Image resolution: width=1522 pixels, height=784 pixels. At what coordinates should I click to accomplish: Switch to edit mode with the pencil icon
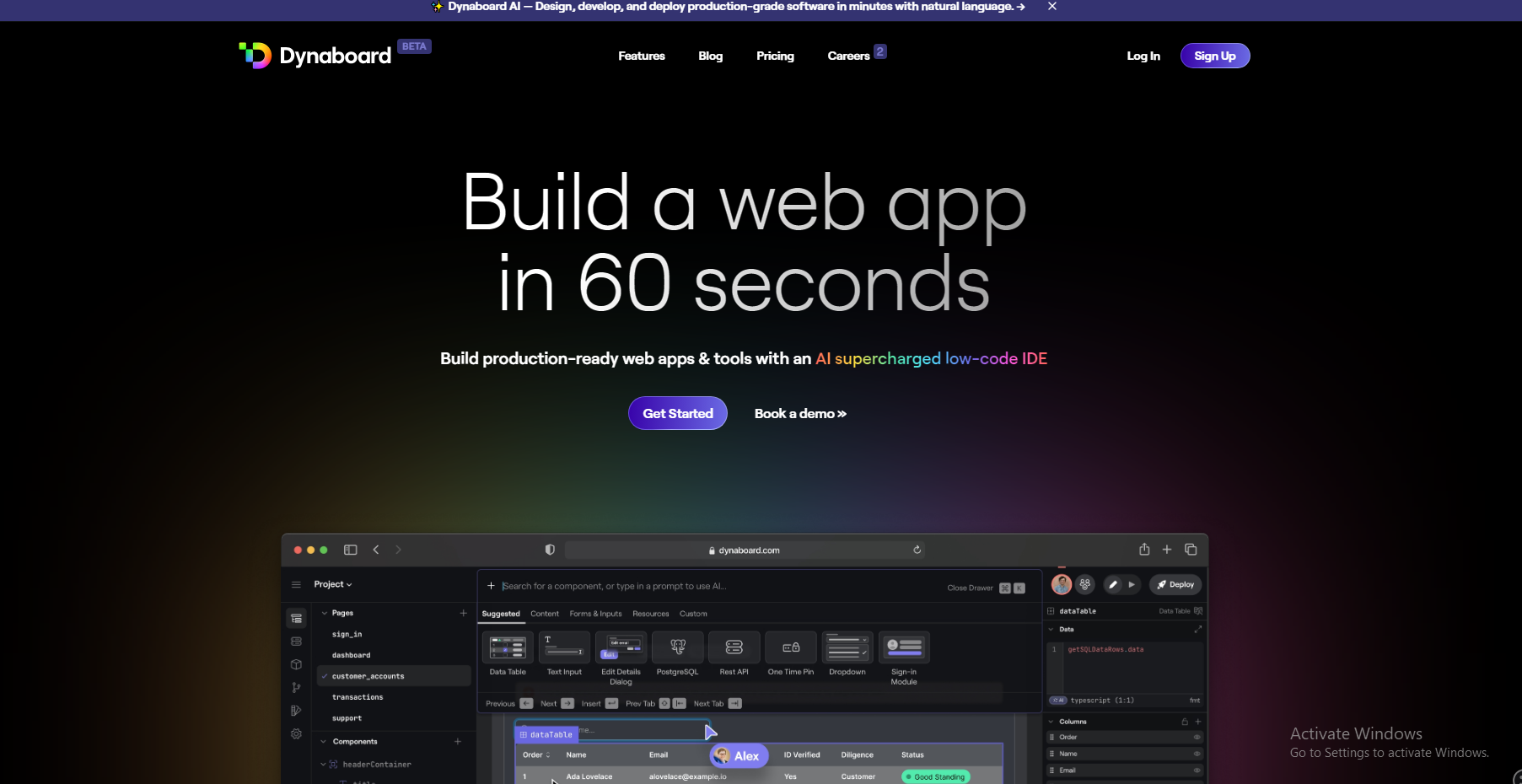[x=1113, y=584]
